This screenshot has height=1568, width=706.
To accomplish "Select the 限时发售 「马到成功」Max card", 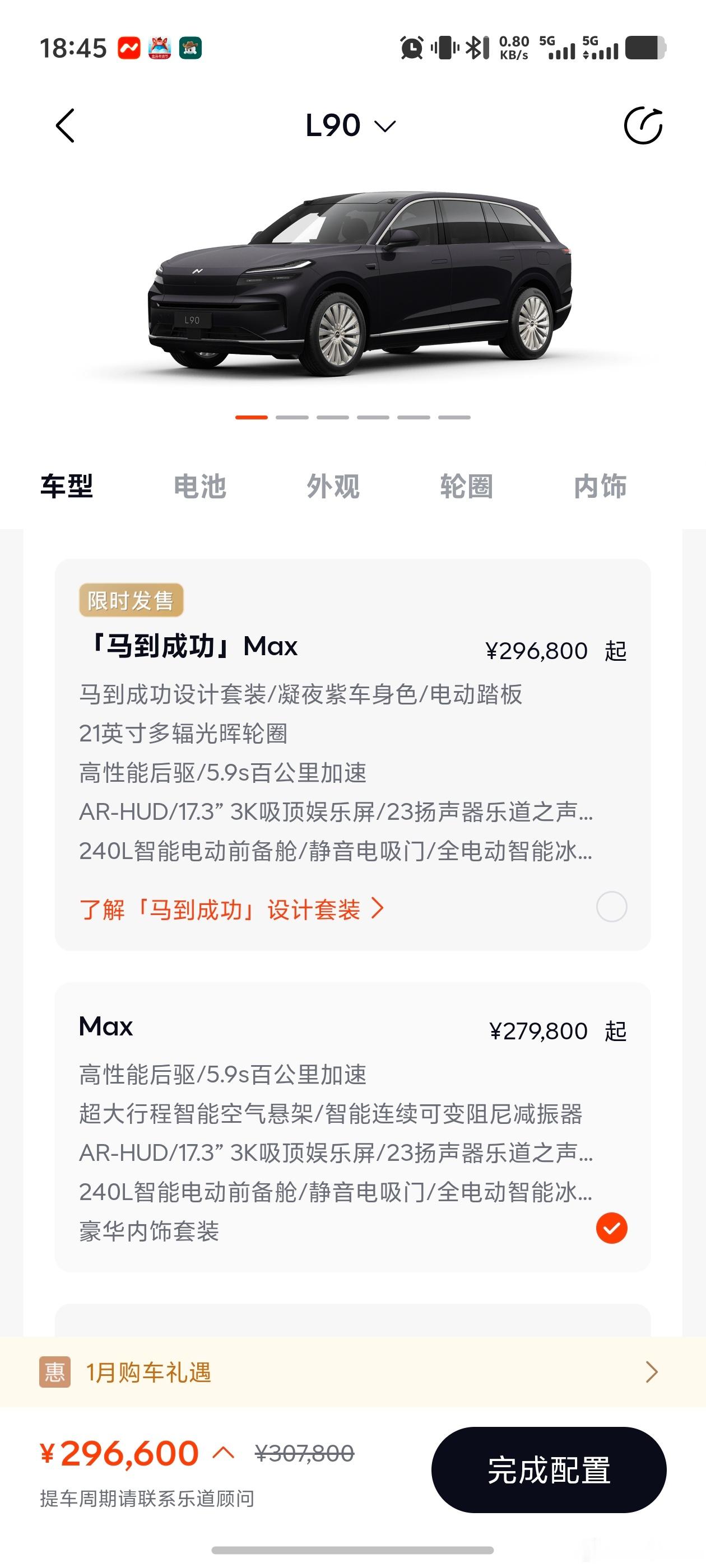I will (x=352, y=755).
